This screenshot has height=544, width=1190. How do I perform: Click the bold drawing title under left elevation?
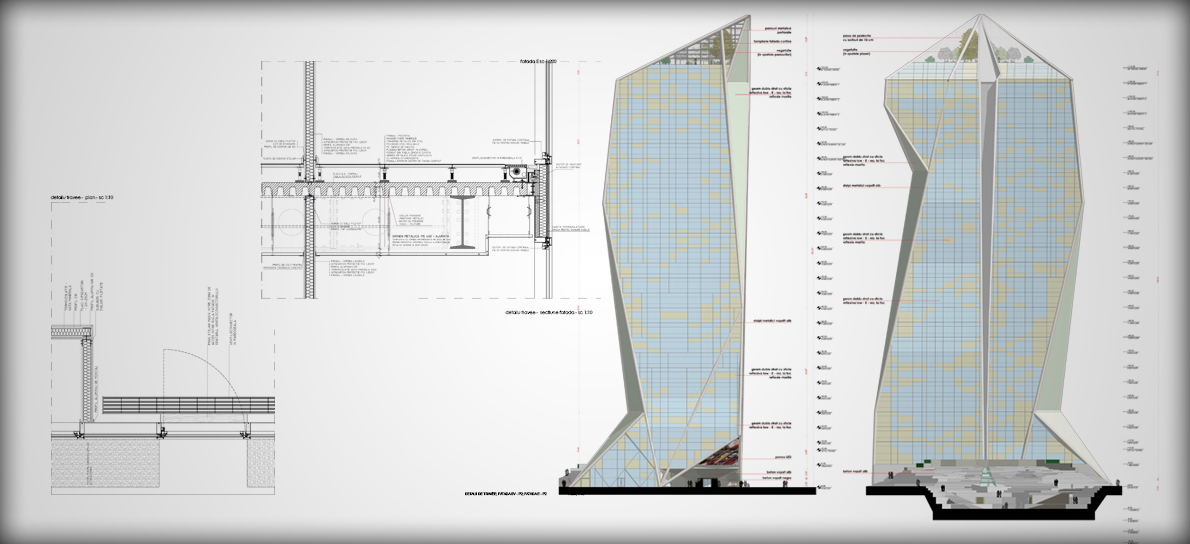510,494
